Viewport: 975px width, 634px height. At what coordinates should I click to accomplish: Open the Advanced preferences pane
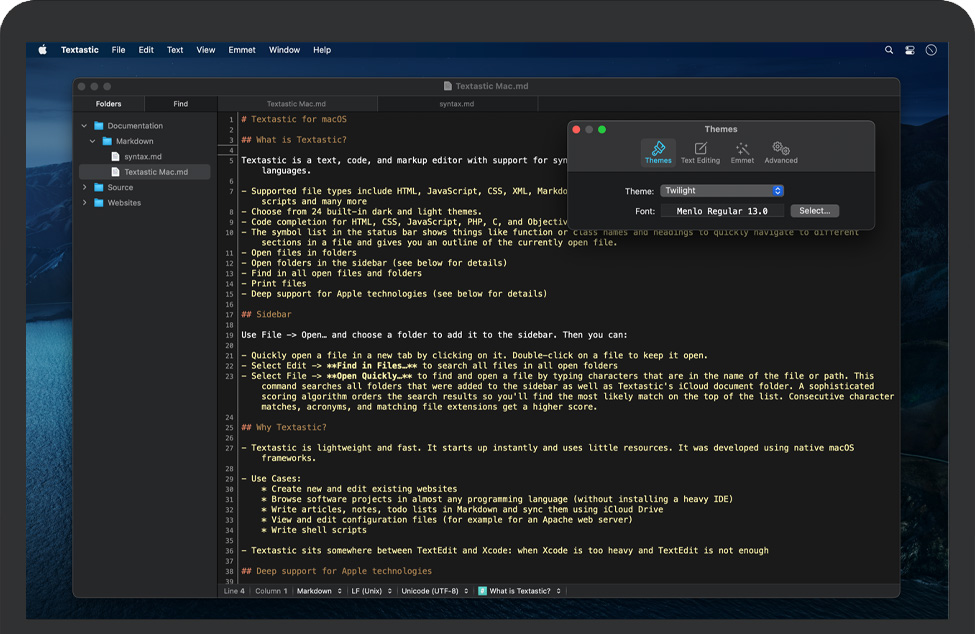pyautogui.click(x=781, y=153)
